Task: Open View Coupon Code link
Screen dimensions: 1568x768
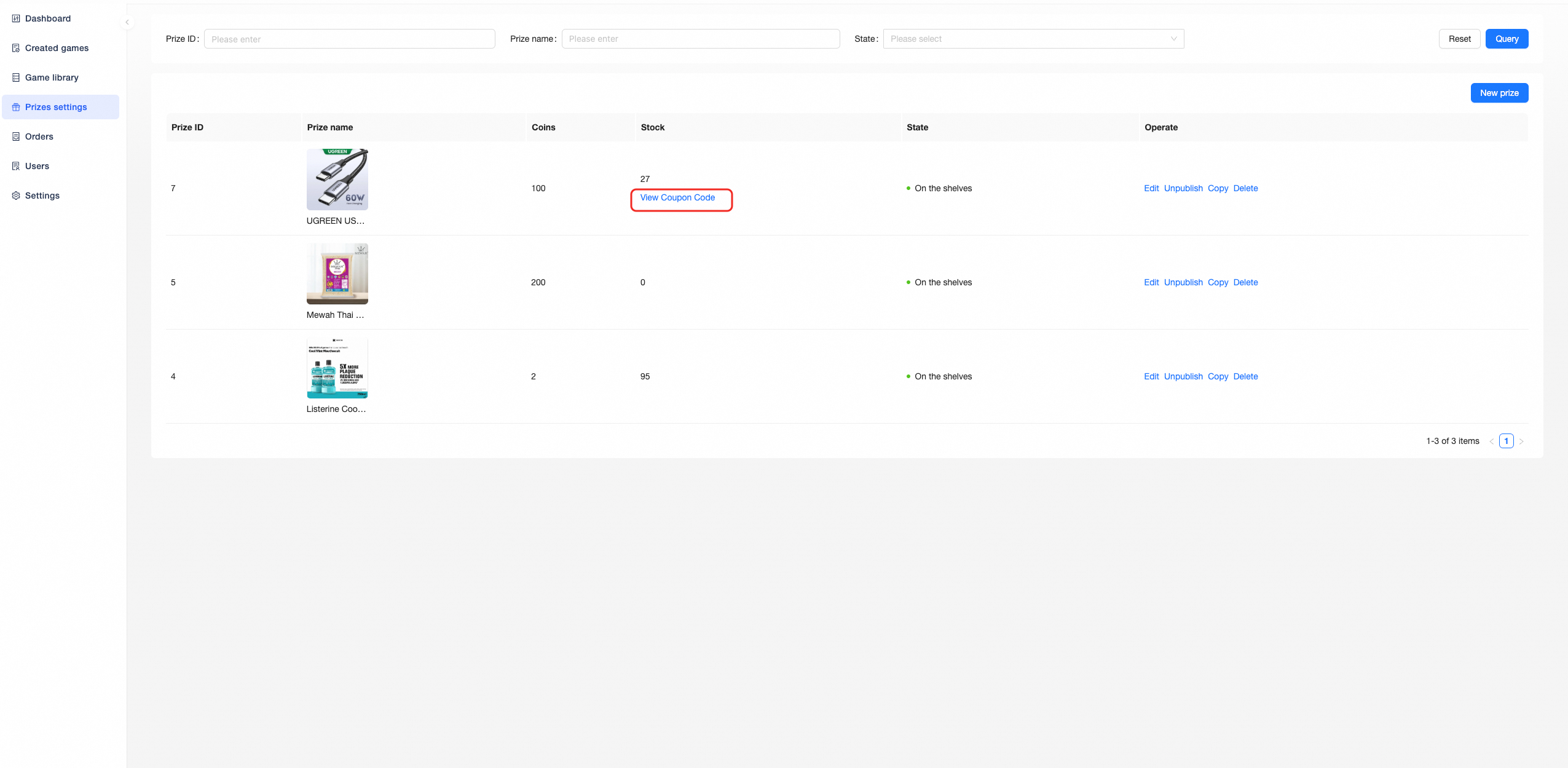Action: (677, 197)
